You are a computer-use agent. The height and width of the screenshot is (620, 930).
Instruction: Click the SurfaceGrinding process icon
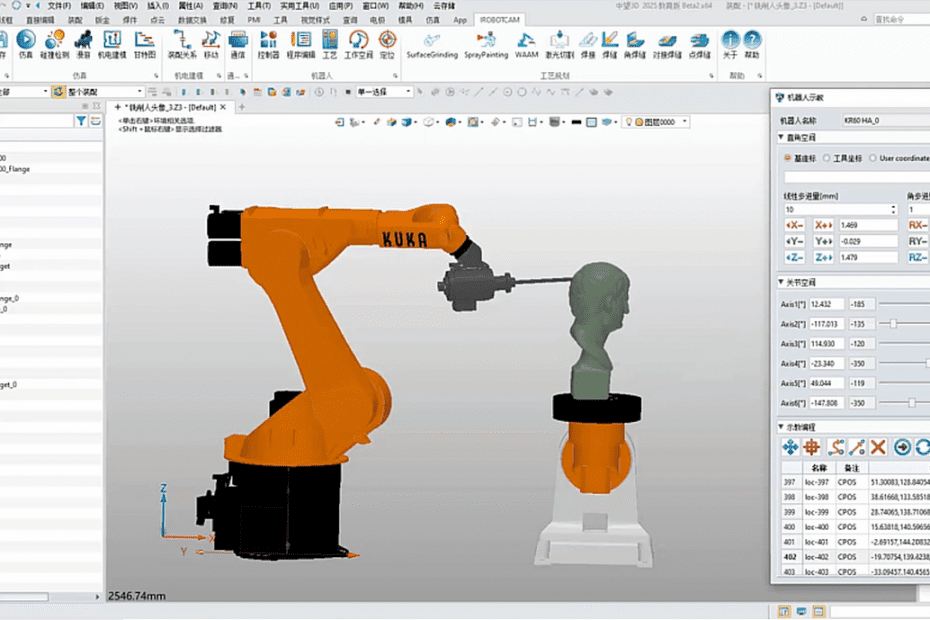click(432, 42)
